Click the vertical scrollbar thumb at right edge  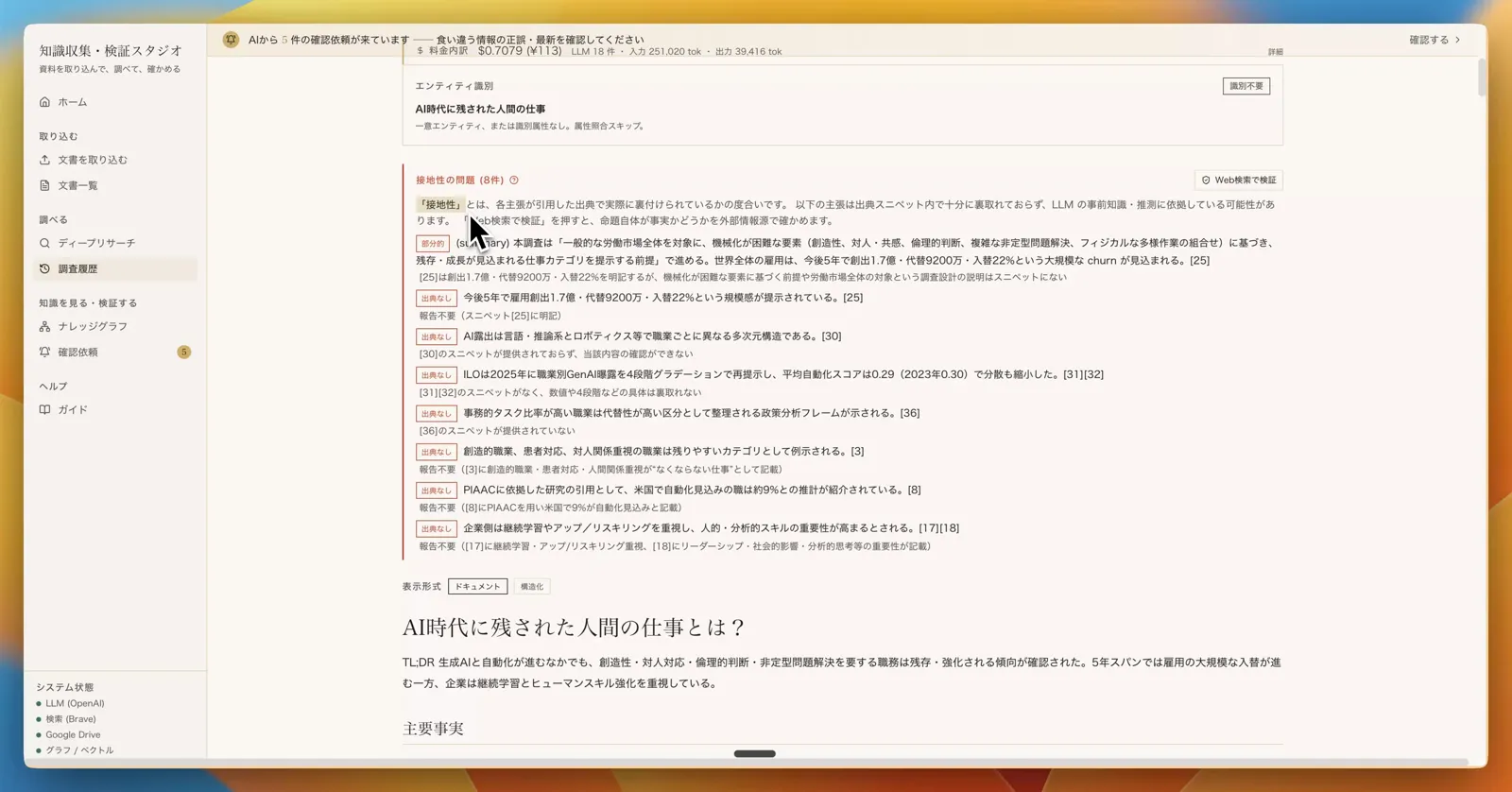(1482, 76)
